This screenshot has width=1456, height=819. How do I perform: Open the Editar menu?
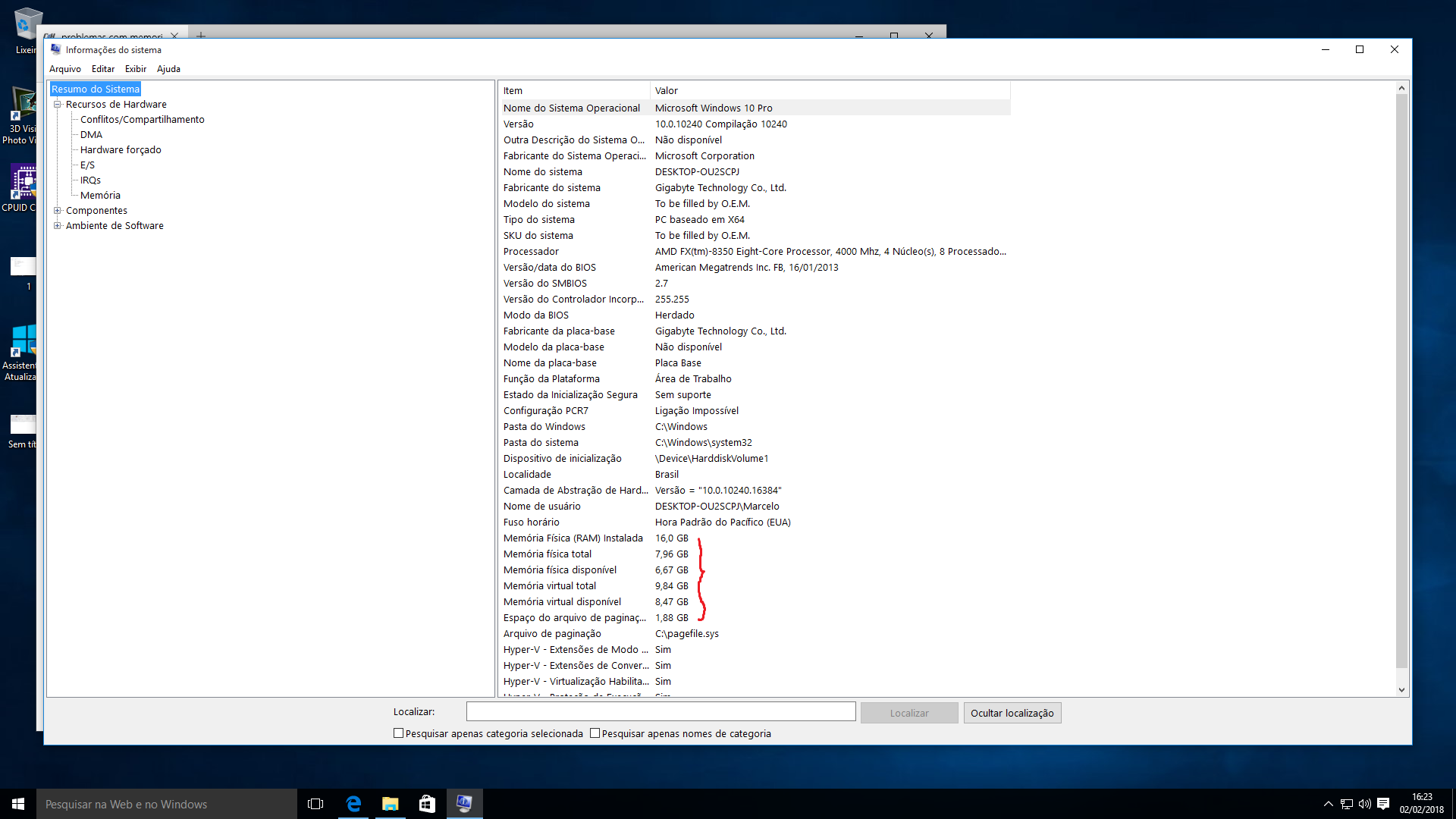click(103, 69)
